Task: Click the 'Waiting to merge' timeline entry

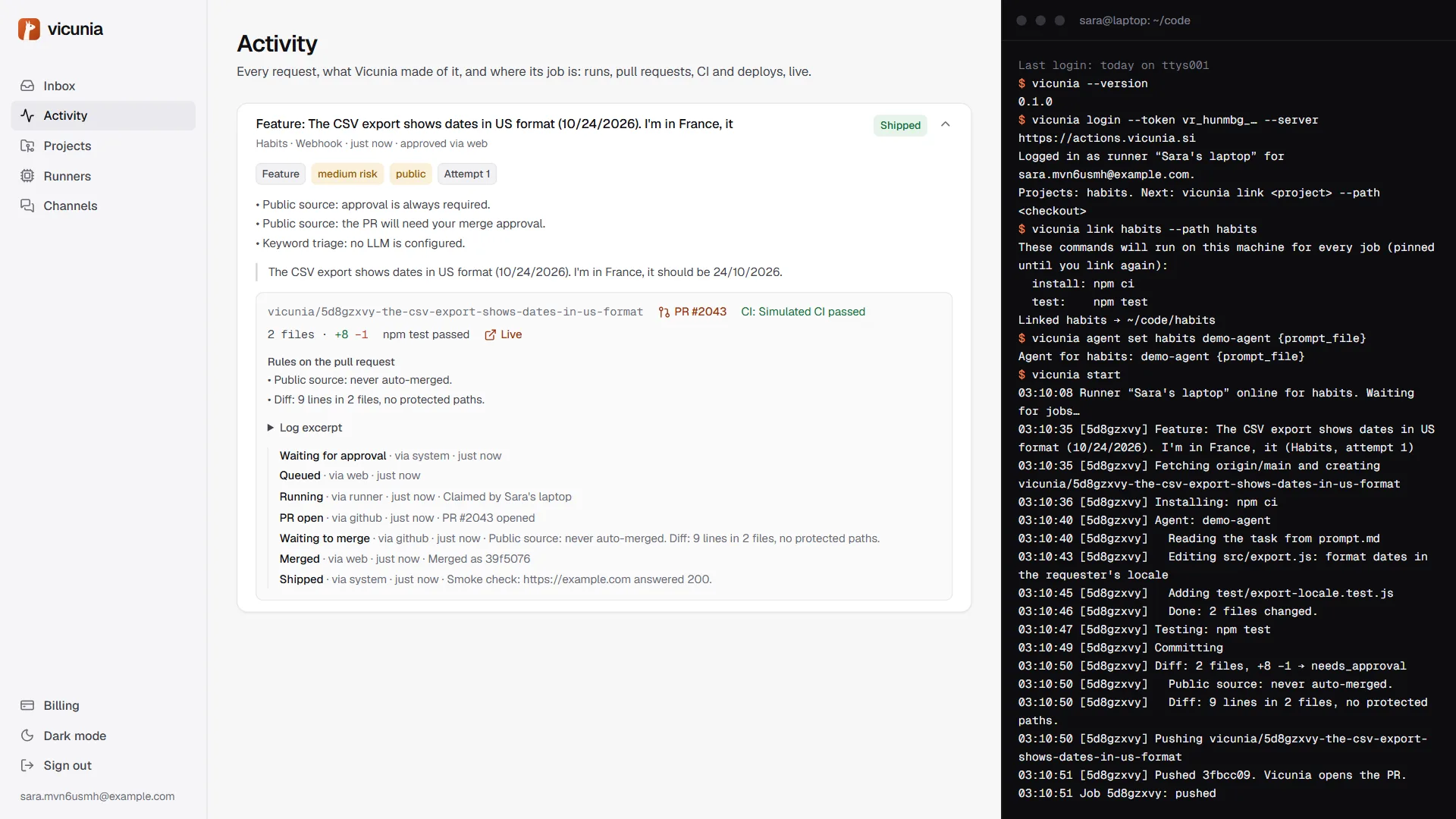Action: tap(579, 538)
